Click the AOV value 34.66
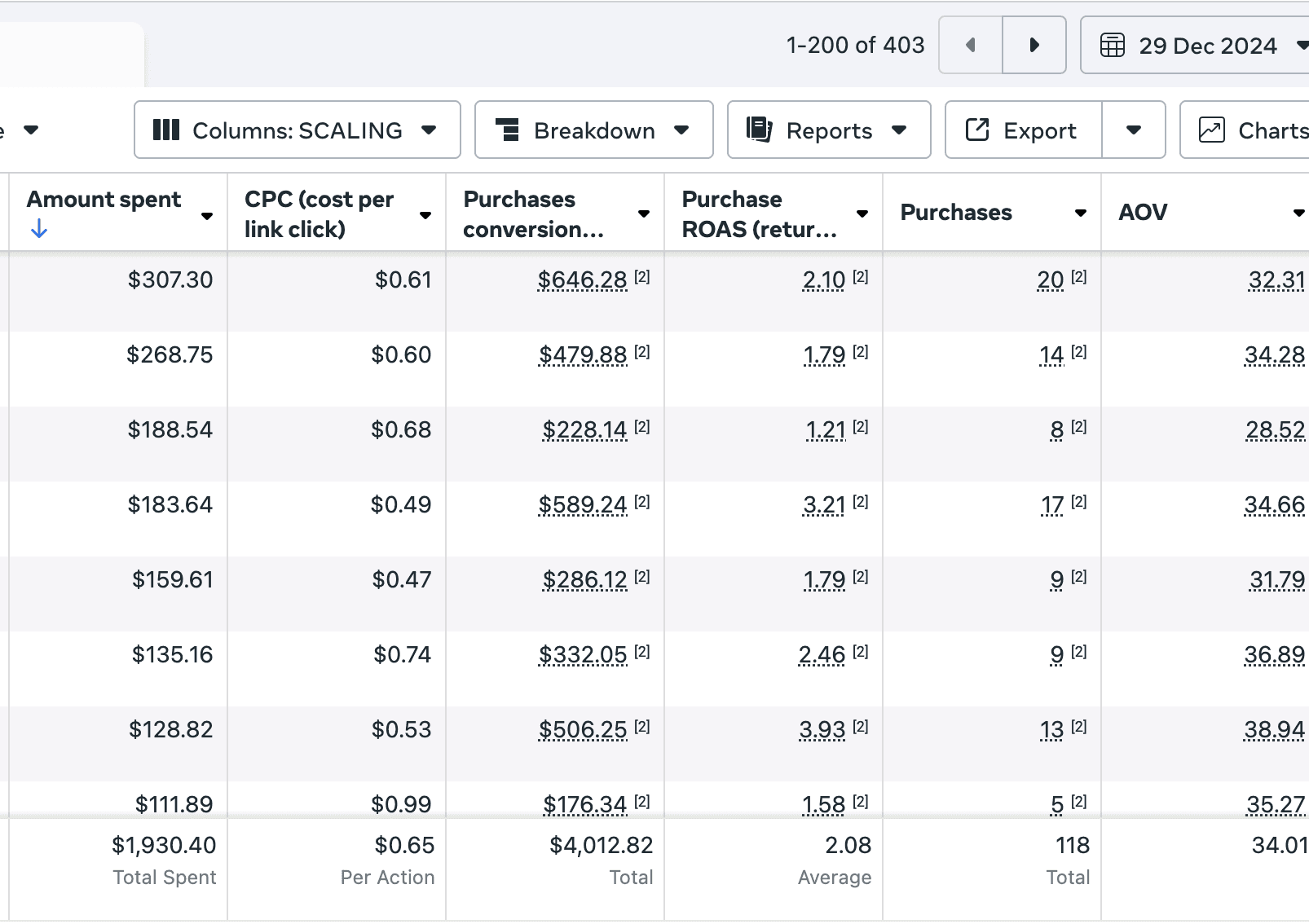 [x=1275, y=505]
